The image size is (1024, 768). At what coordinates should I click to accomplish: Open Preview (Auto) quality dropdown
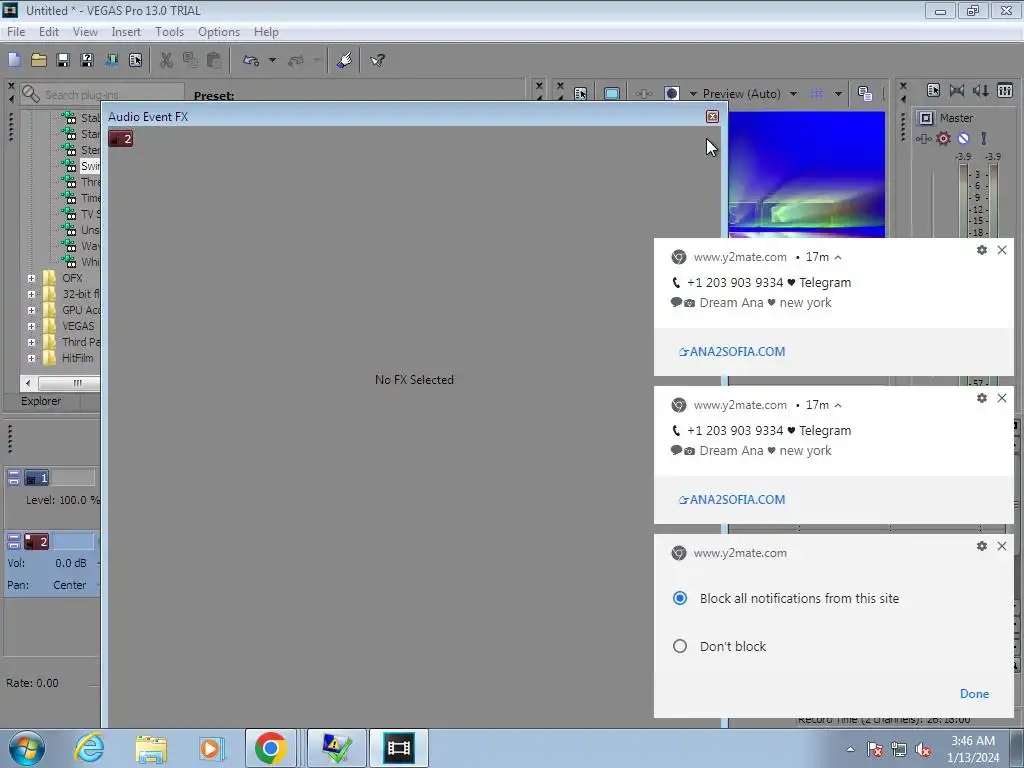[793, 93]
